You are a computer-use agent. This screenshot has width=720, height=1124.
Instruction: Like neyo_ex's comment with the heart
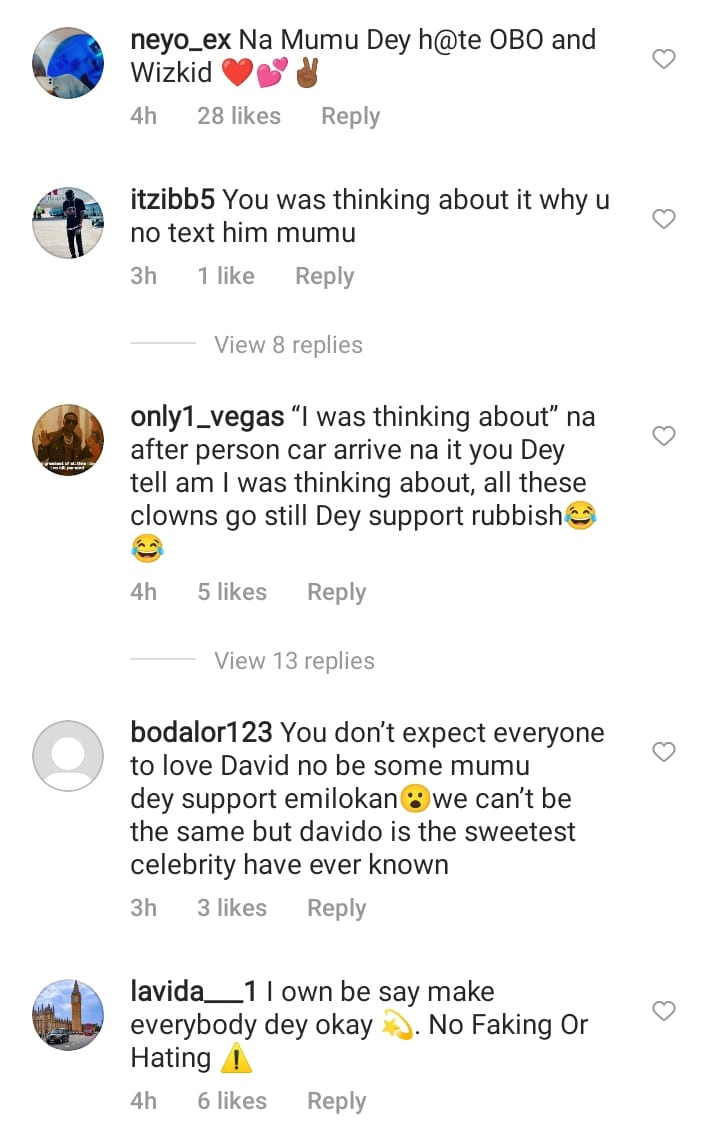[x=664, y=60]
